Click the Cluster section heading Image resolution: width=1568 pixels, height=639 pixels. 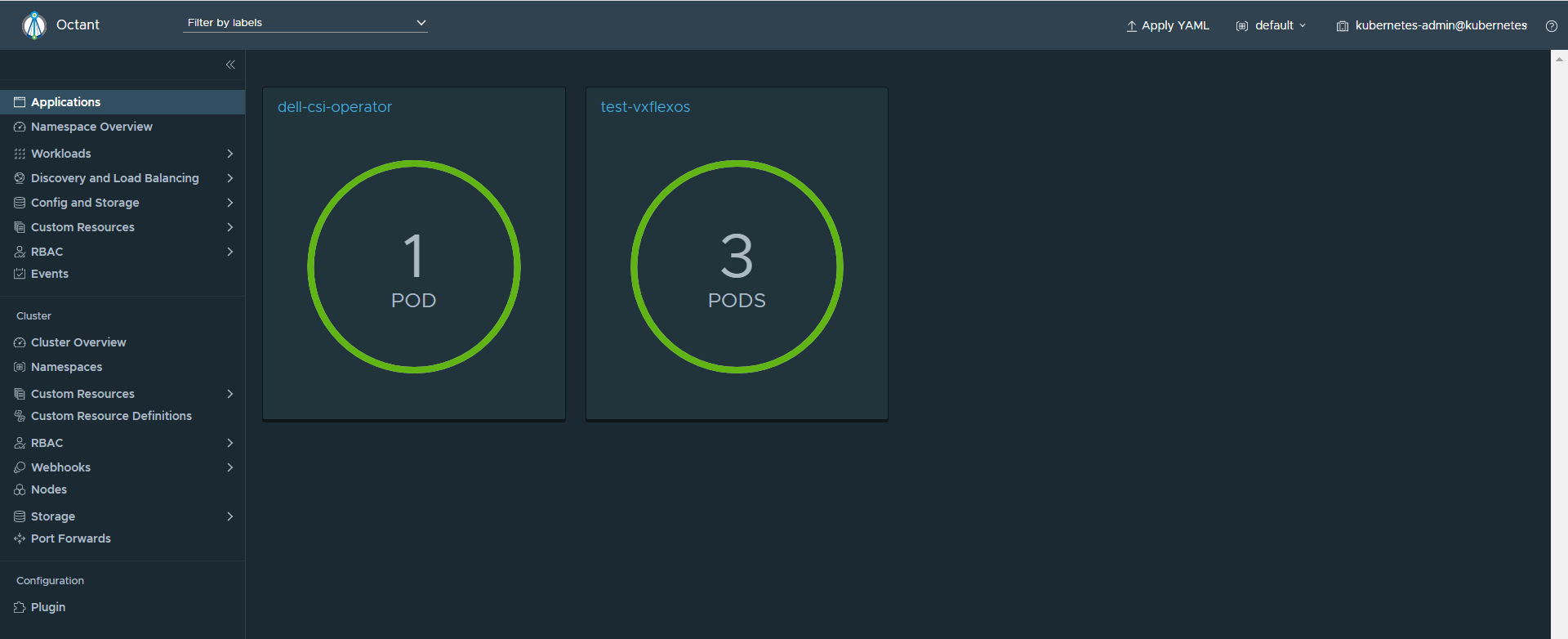[x=33, y=316]
